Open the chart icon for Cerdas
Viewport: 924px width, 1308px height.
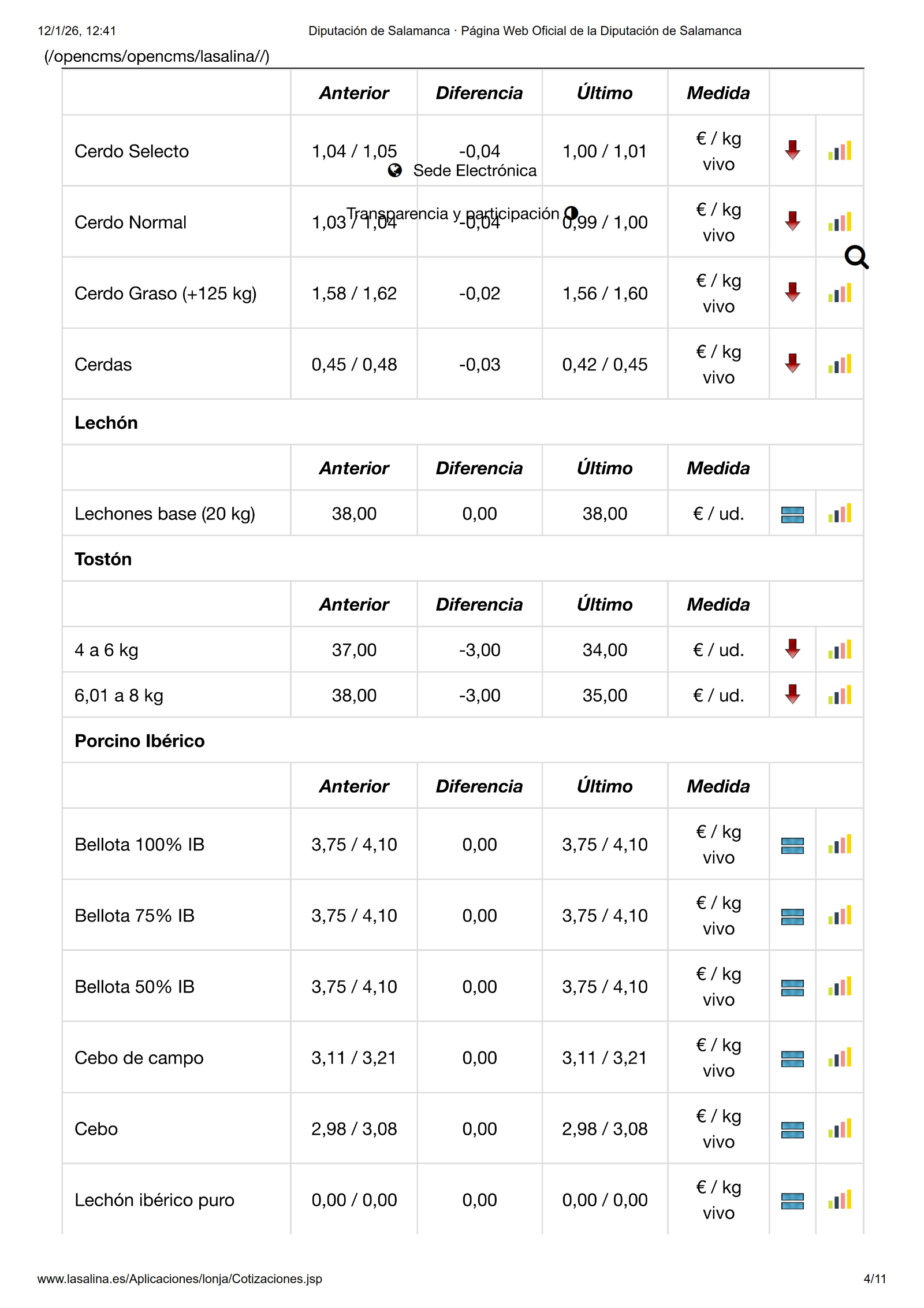point(839,364)
